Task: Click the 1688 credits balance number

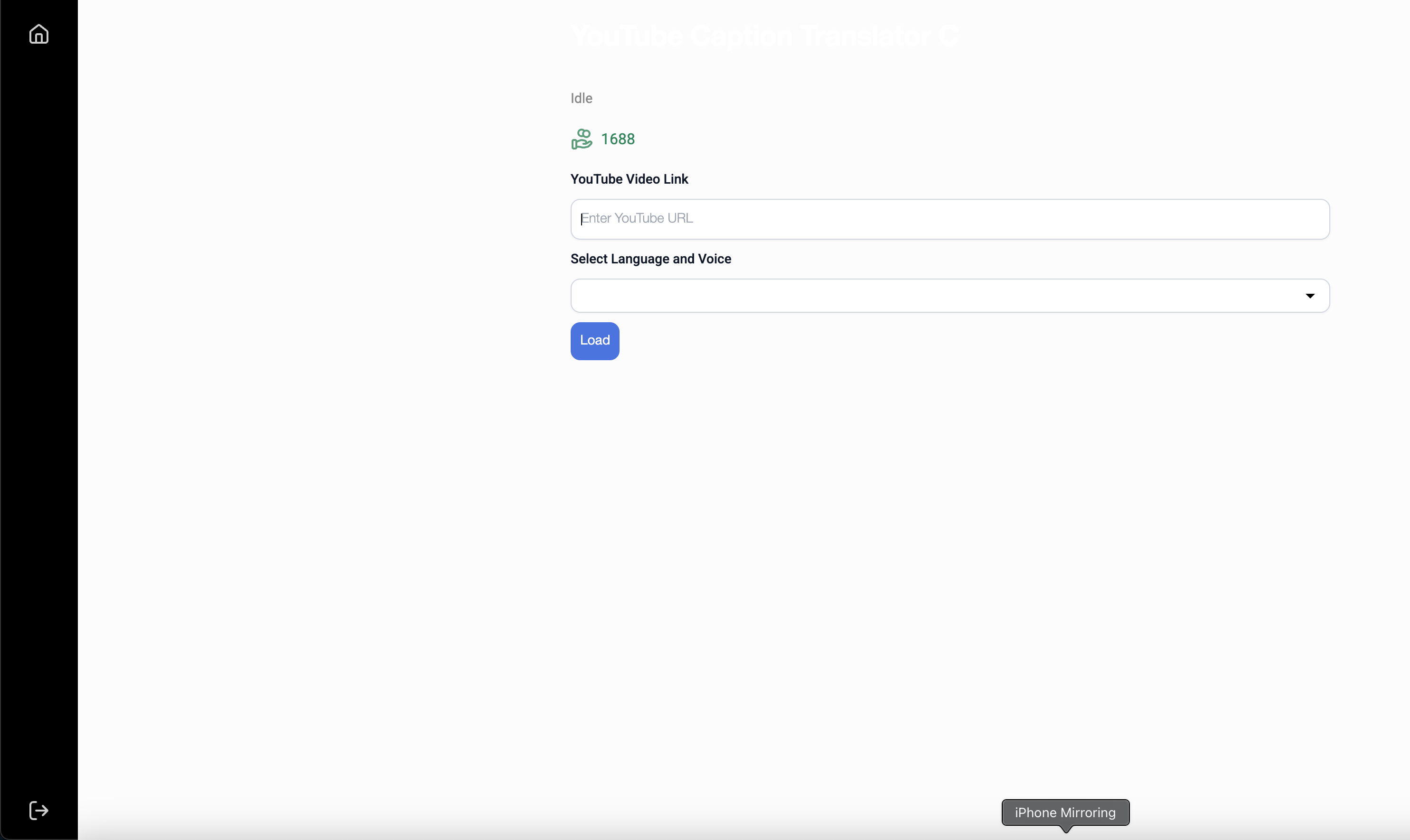Action: pyautogui.click(x=617, y=139)
